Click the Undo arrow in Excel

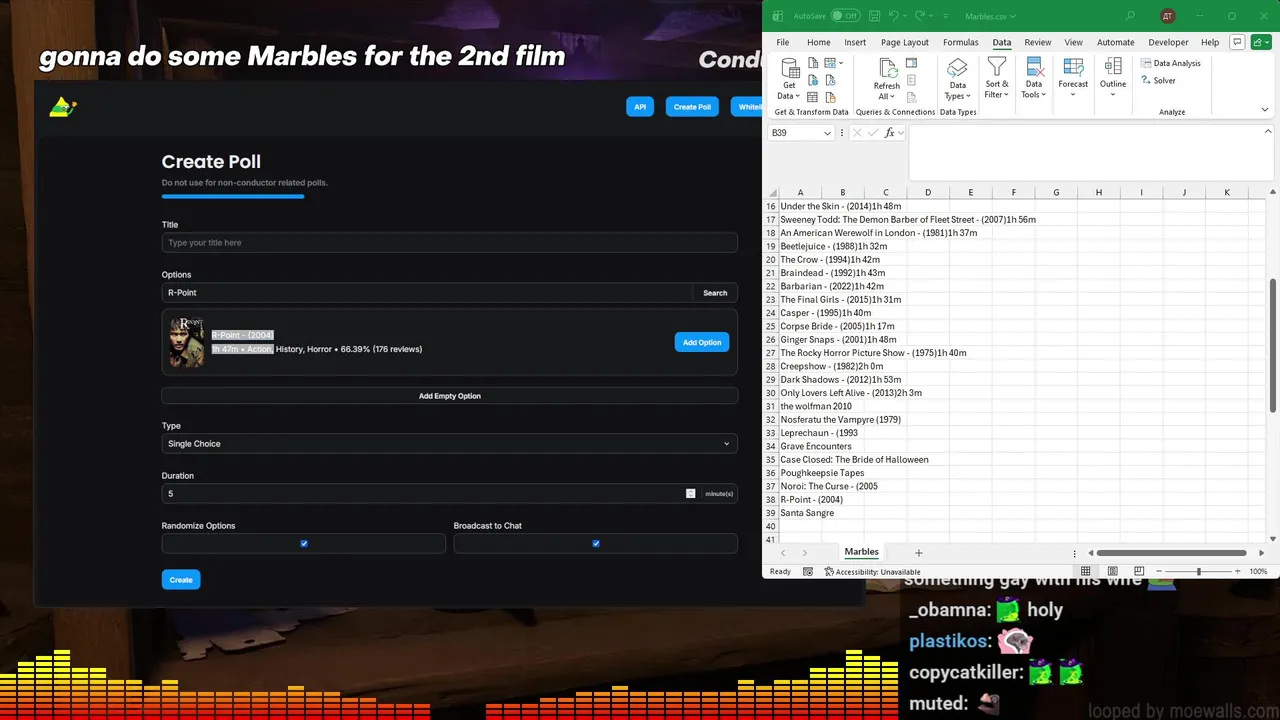[x=893, y=16]
